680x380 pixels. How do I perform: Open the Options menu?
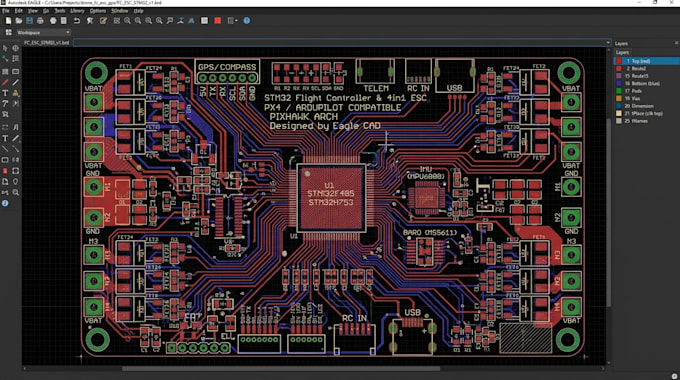[x=98, y=11]
